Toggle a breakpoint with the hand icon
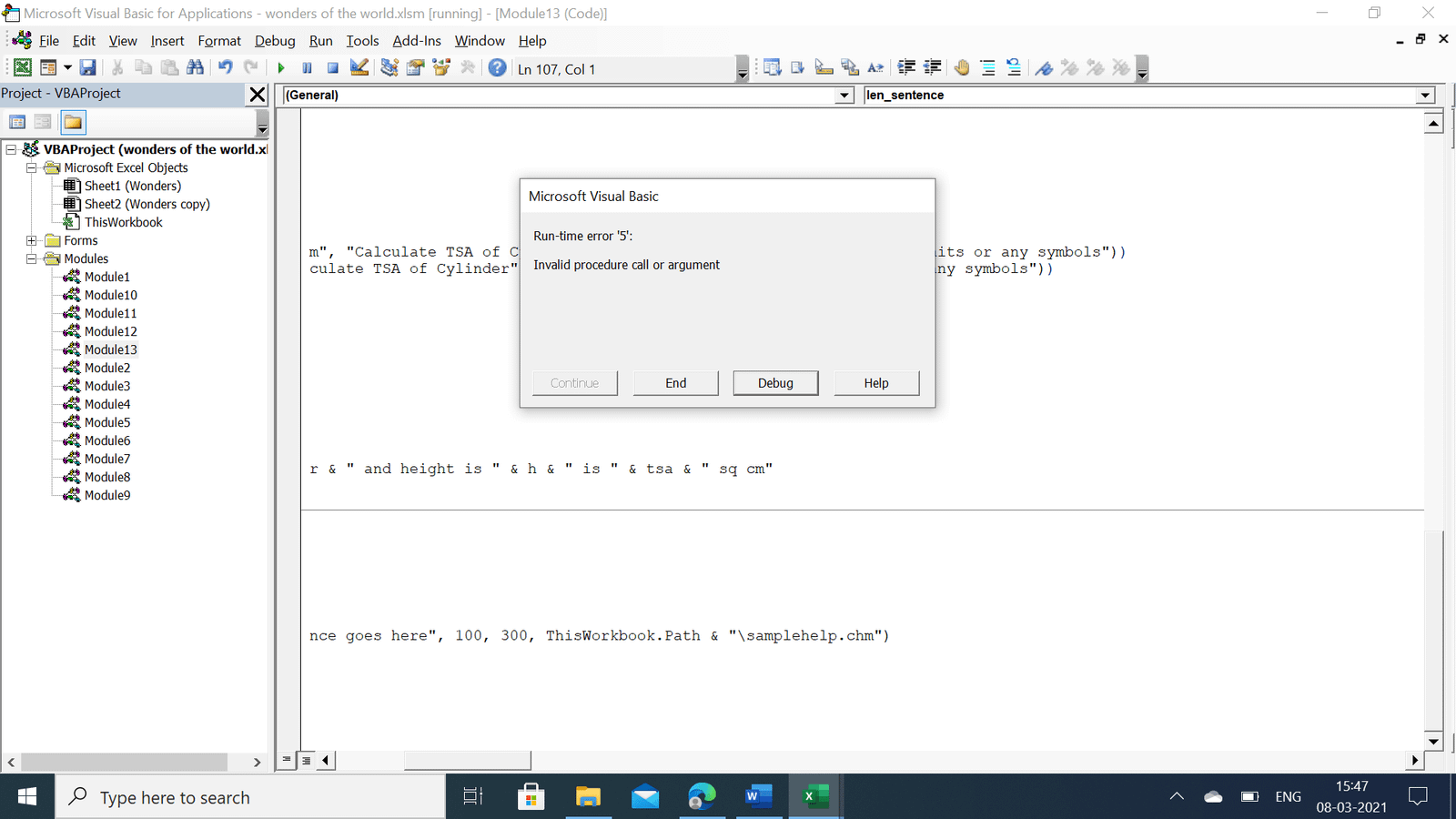1456x819 pixels. point(962,68)
